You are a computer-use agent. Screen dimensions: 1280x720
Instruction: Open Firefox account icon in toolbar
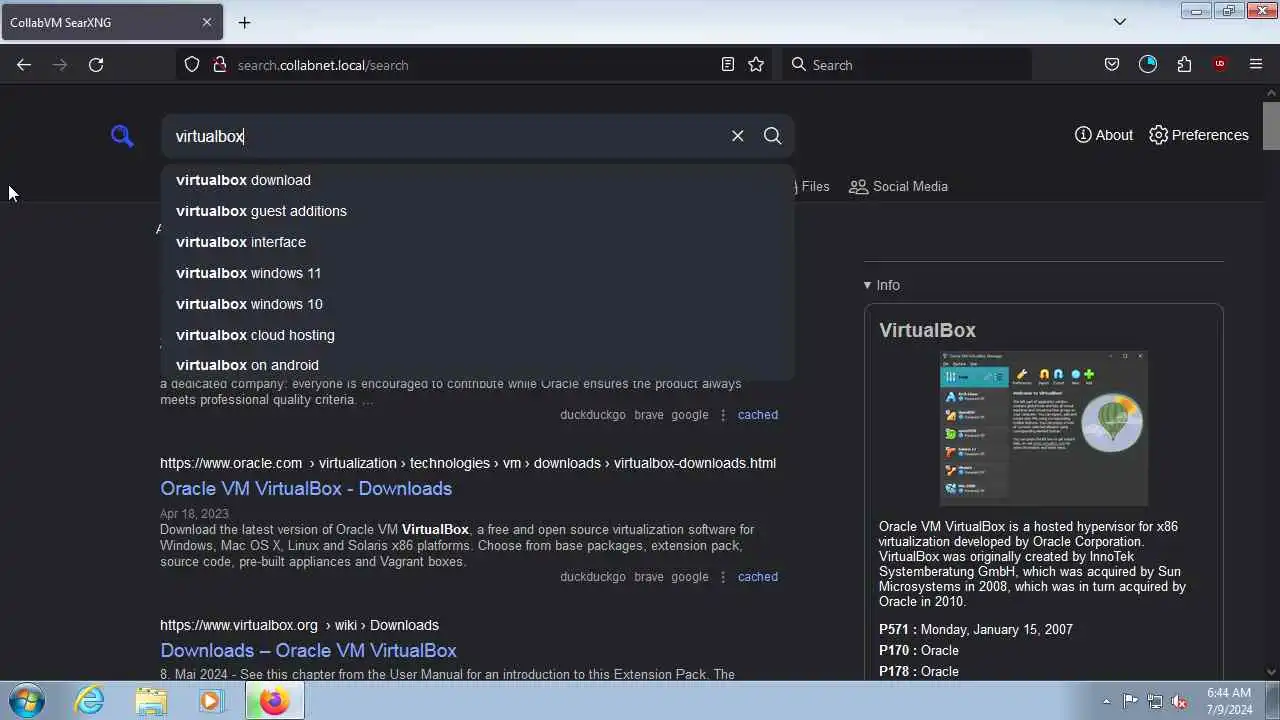pos(1148,65)
